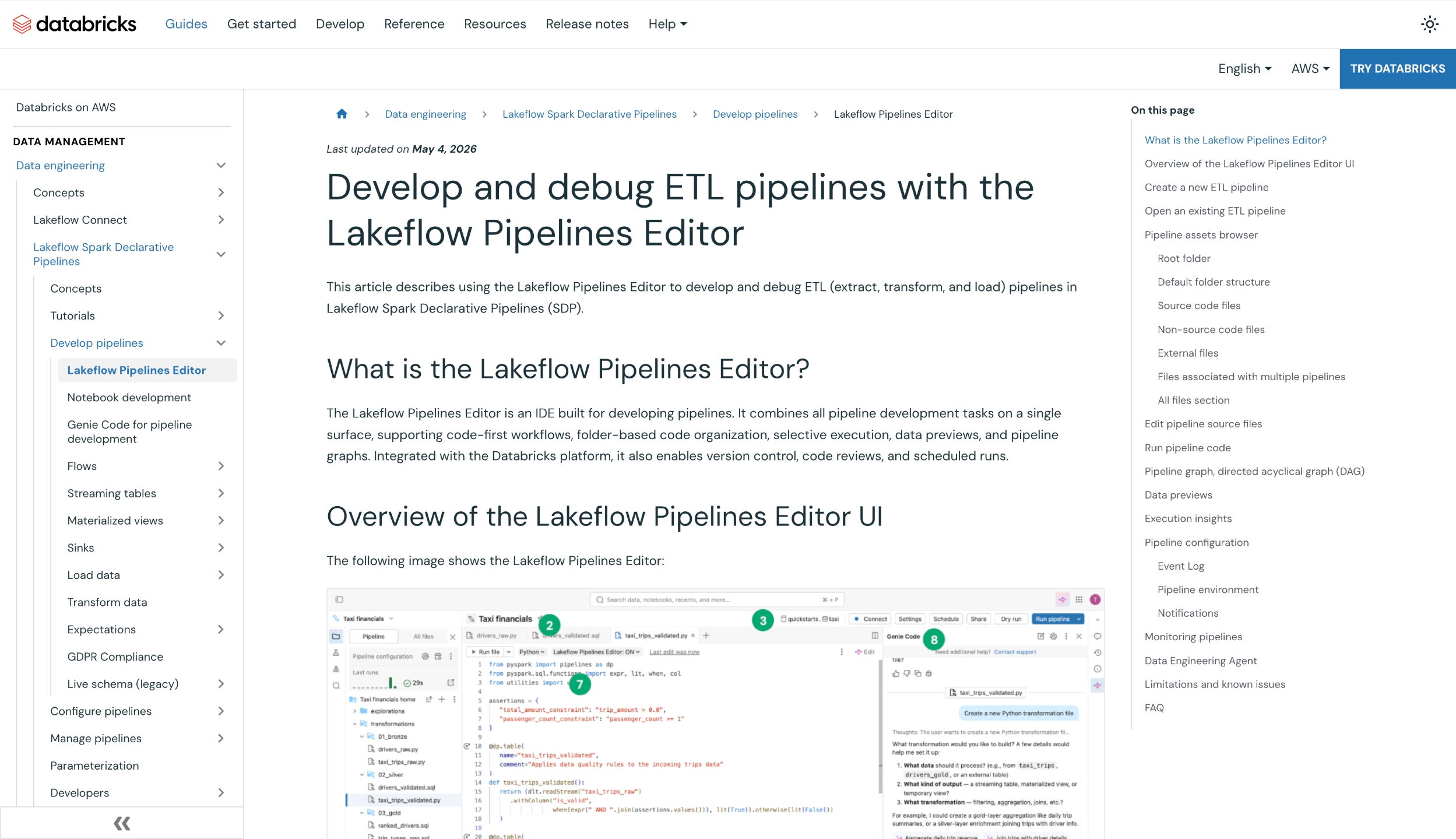Viewport: 1456px width, 839px height.
Task: Open the Reference menu item
Action: 414,24
